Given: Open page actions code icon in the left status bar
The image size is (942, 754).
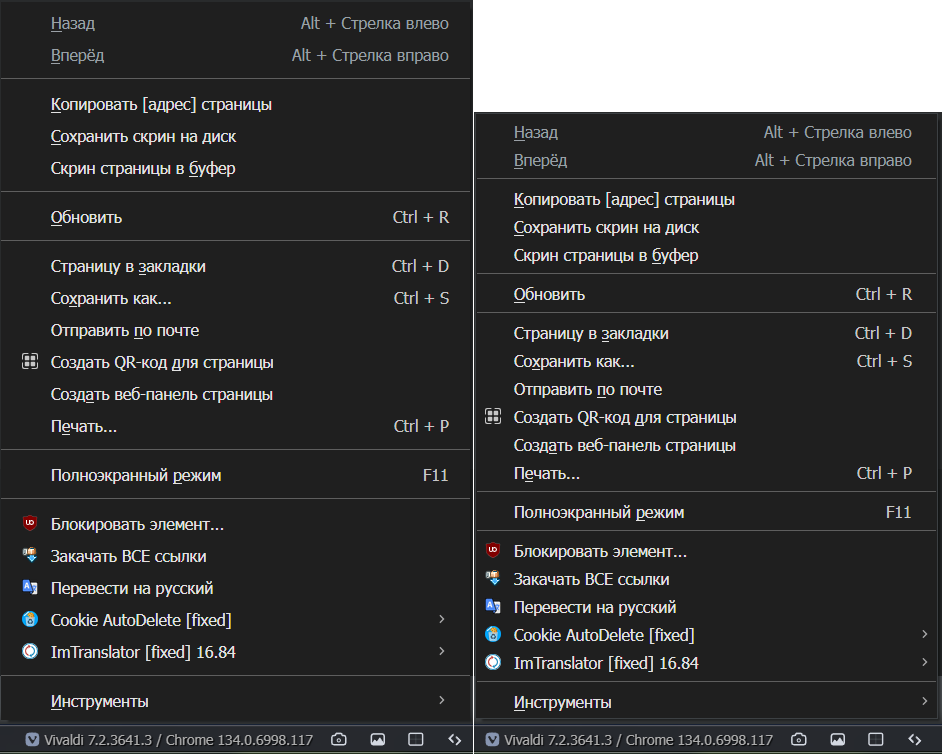Looking at the screenshot, I should [455, 740].
